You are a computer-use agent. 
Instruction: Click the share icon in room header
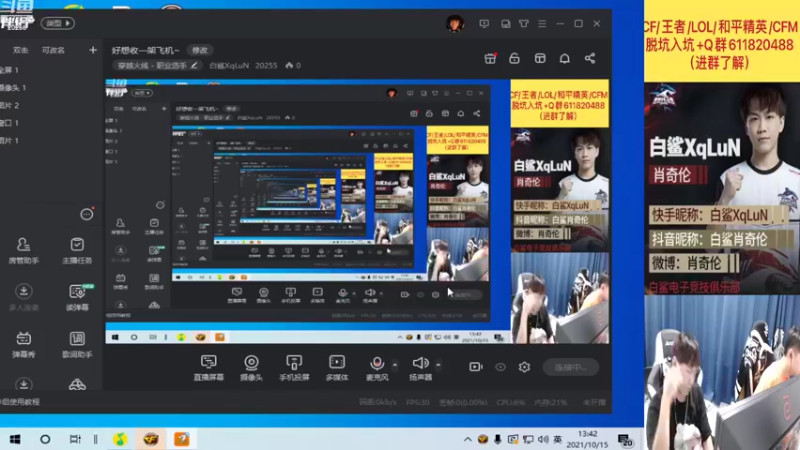590,58
